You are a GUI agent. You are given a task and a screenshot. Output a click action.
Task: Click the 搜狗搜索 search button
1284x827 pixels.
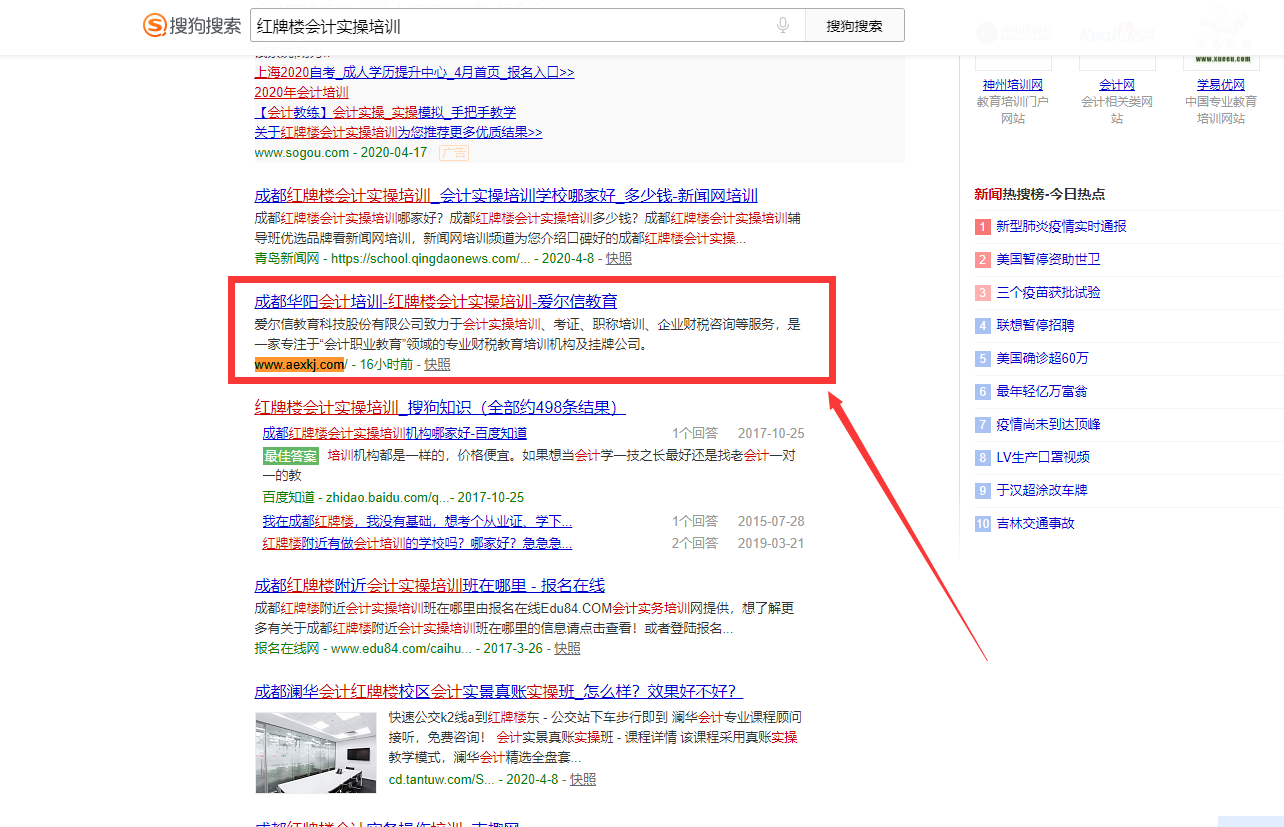click(x=854, y=26)
